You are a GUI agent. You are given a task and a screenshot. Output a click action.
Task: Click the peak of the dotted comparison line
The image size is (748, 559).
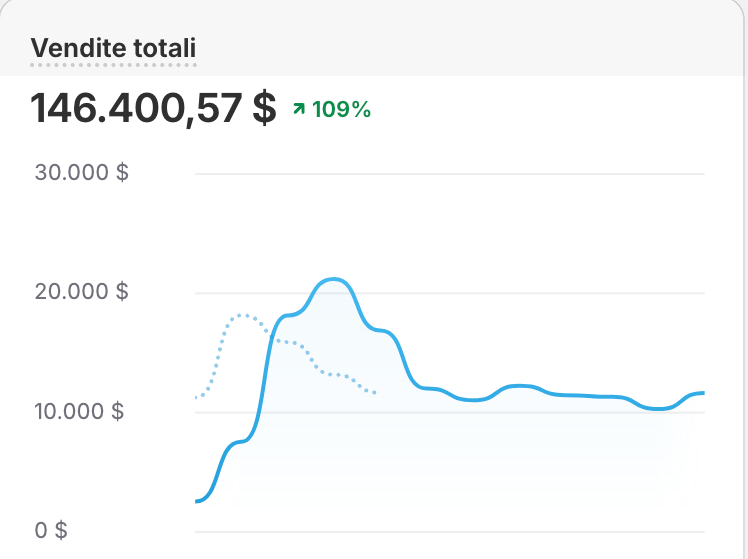(242, 315)
